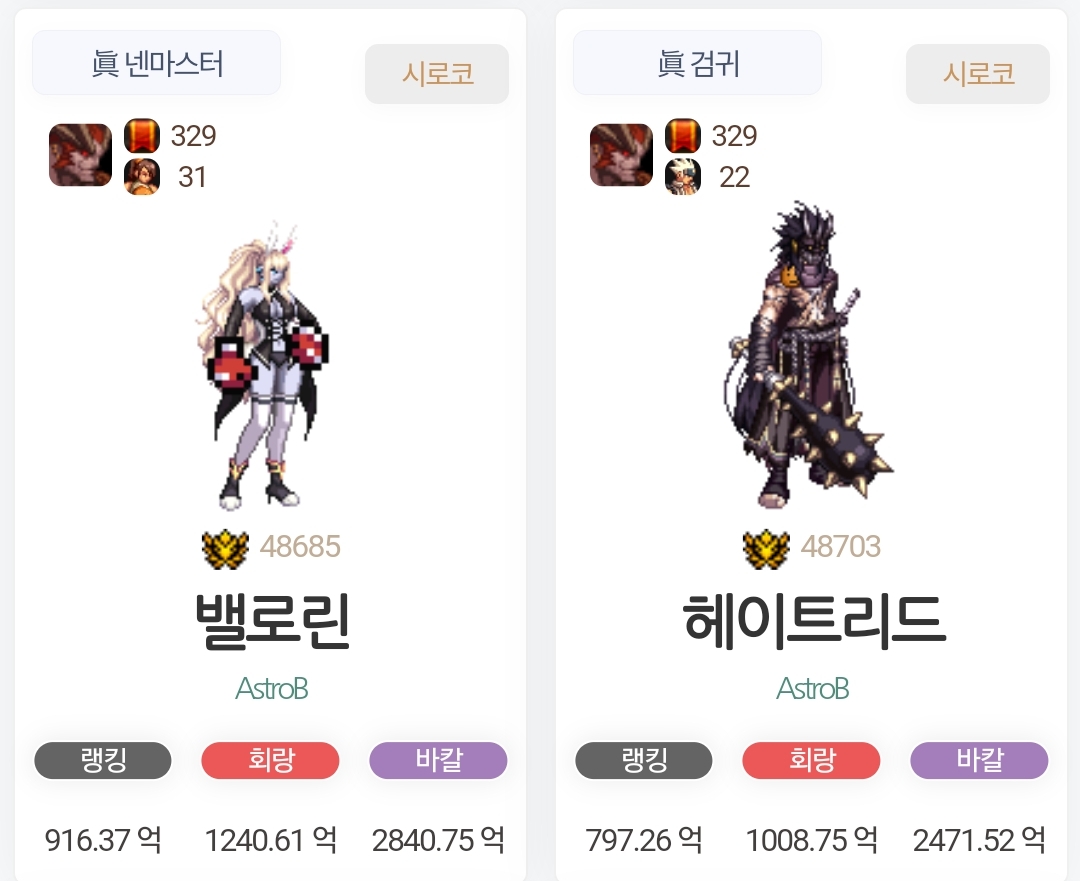The width and height of the screenshot is (1080, 881).
Task: Click the large red demon icon on 헤이트리드 card
Action: (x=621, y=155)
